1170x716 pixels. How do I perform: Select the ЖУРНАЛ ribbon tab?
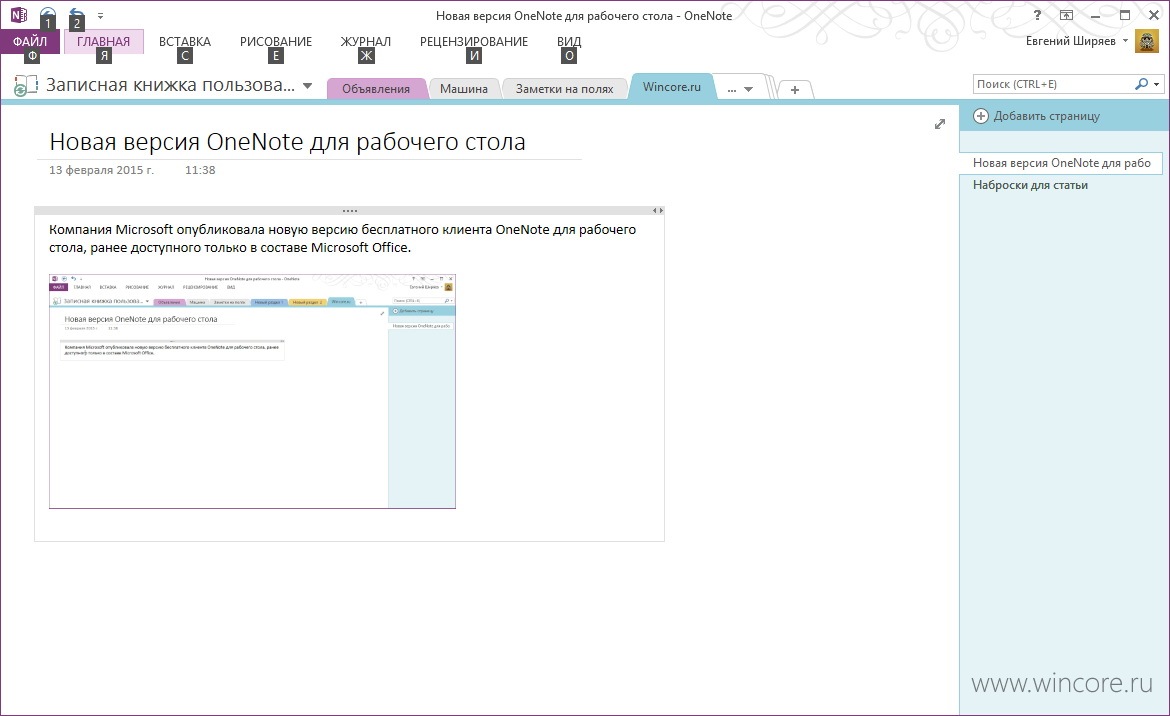tap(366, 42)
